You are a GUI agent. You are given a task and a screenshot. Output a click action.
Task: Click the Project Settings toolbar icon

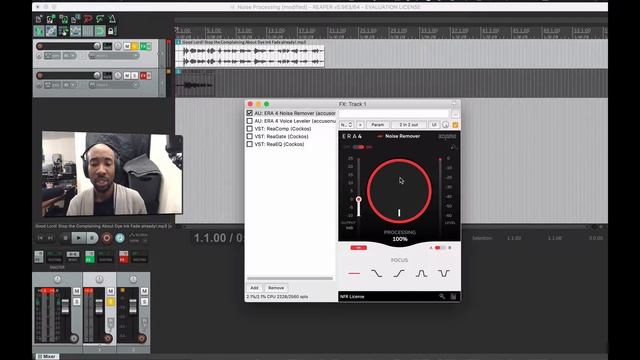pyautogui.click(x=76, y=19)
